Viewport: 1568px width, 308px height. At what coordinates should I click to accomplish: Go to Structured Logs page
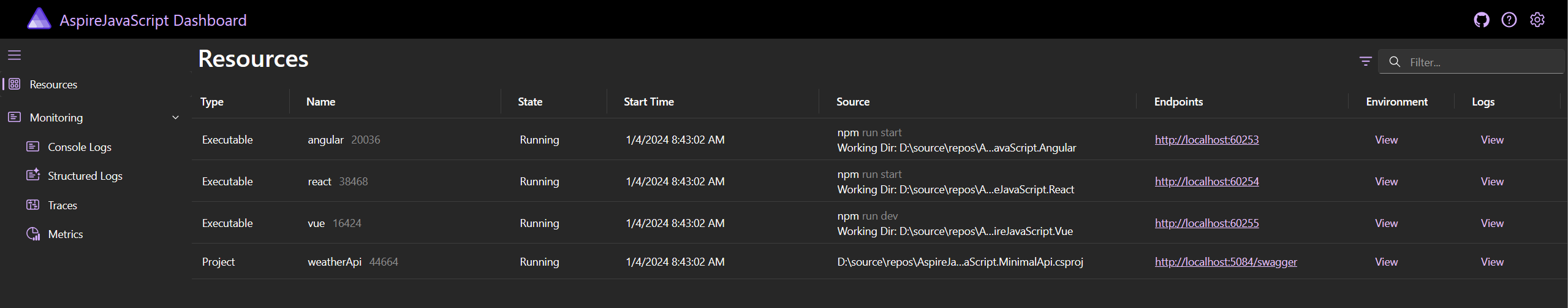click(85, 176)
